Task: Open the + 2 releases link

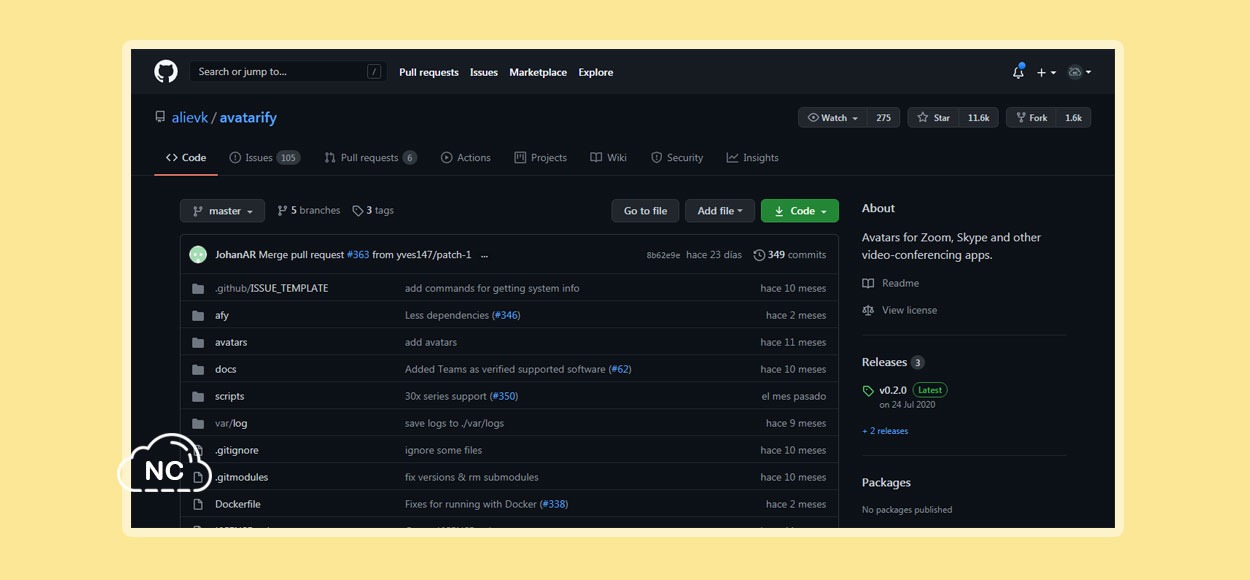Action: (x=885, y=431)
